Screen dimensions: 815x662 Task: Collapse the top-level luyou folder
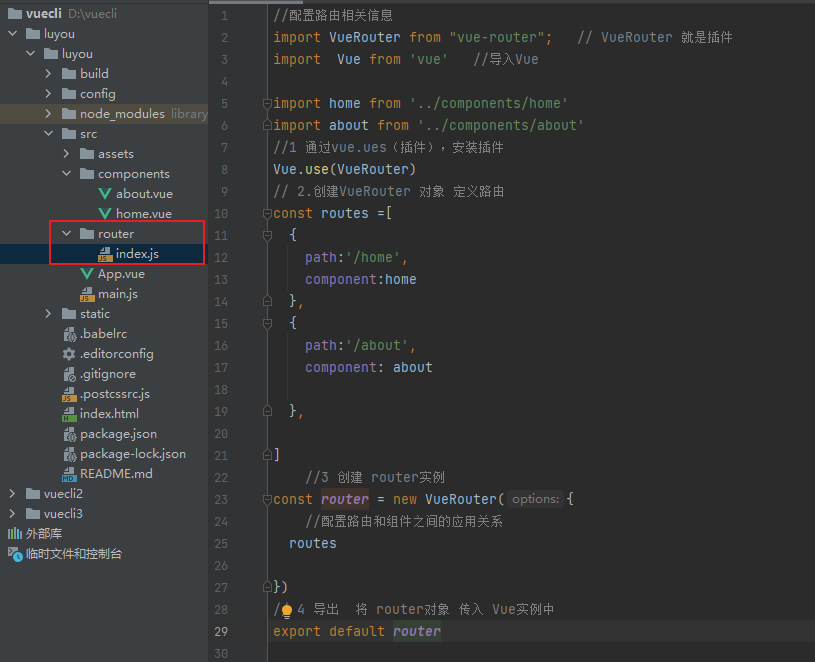point(13,34)
